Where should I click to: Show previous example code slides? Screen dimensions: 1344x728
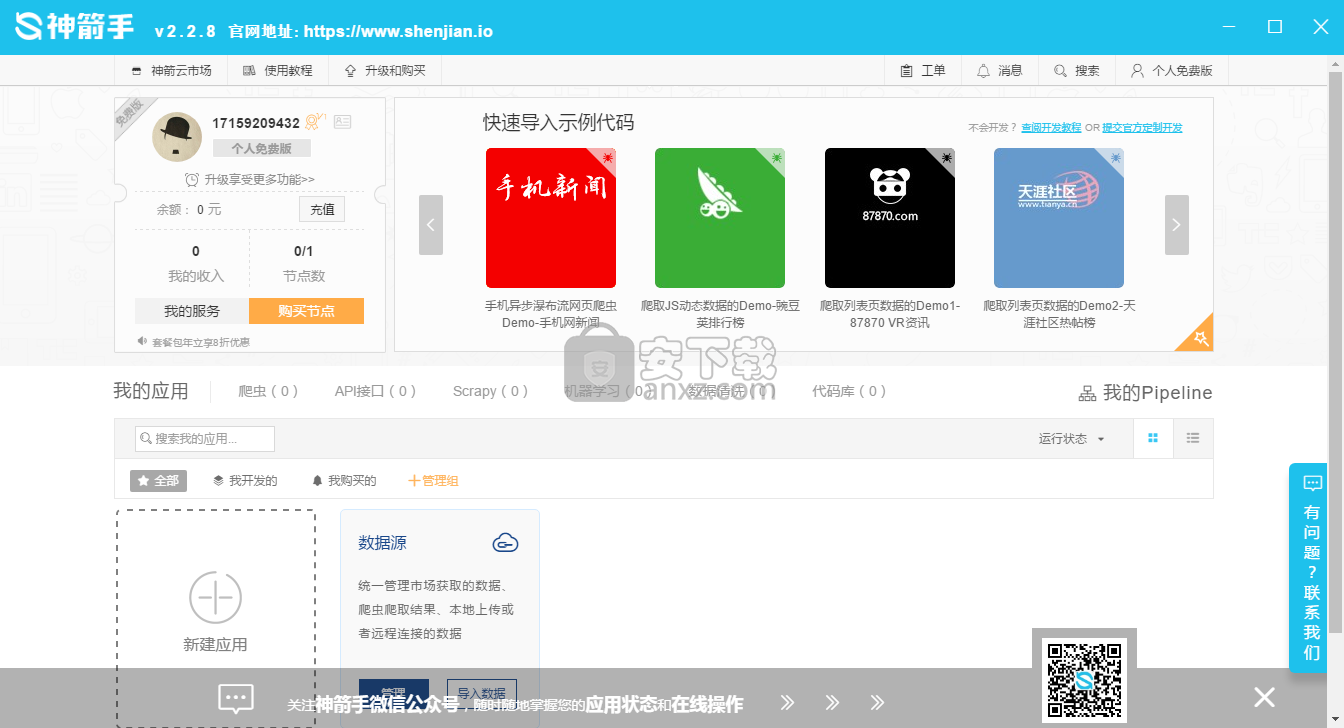pyautogui.click(x=431, y=225)
